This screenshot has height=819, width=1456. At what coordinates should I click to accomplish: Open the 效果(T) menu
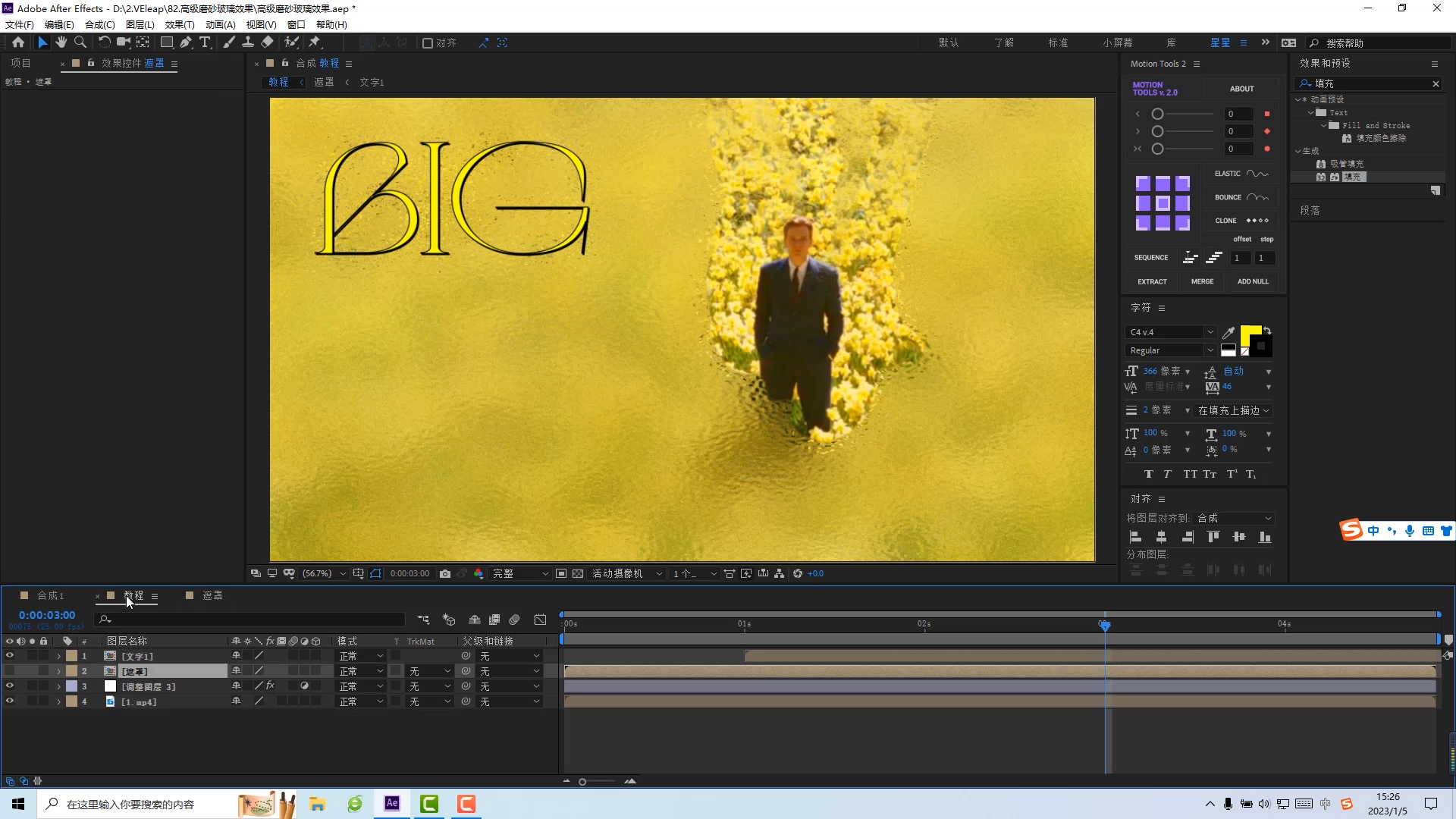pos(180,24)
